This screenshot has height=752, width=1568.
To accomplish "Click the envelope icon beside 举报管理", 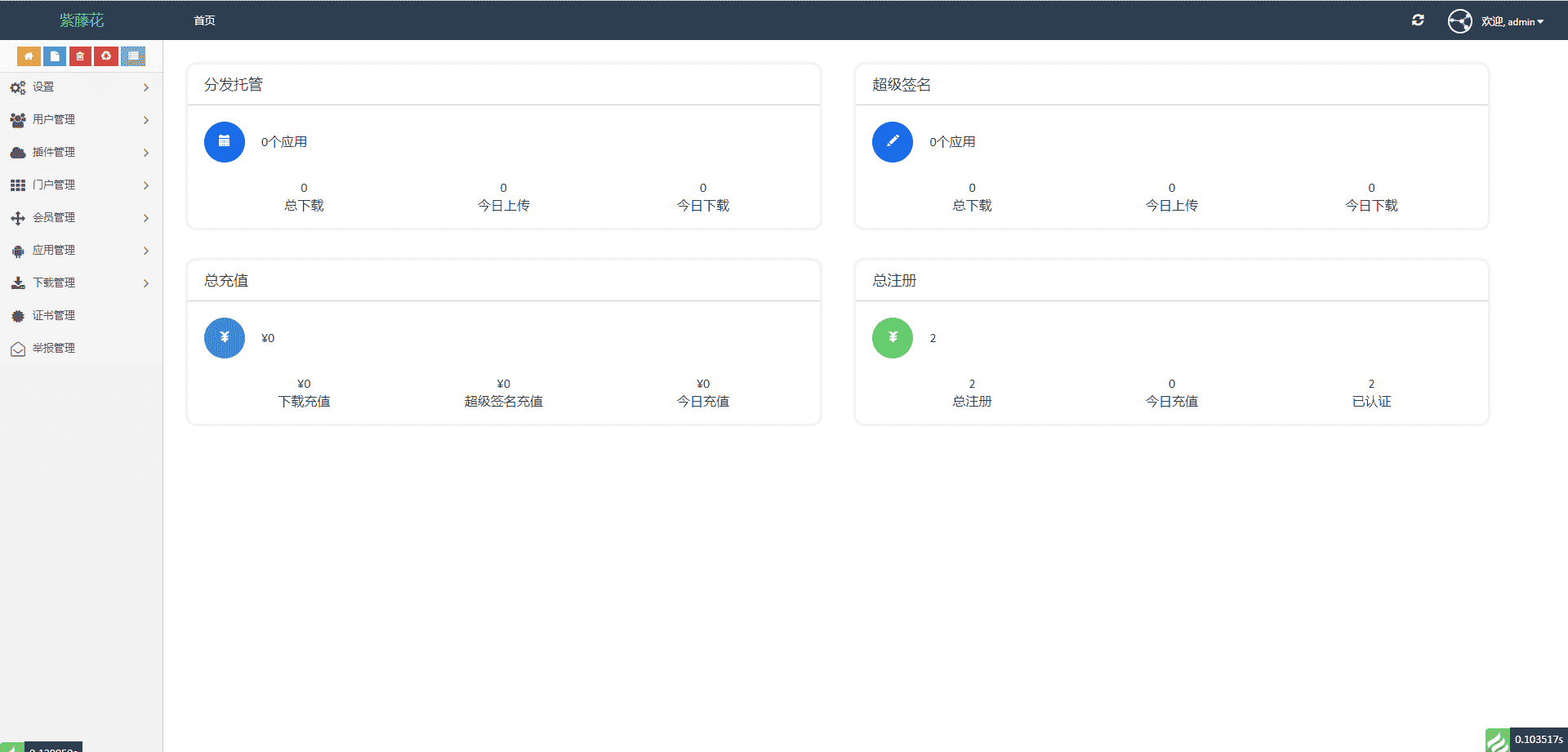I will point(18,349).
